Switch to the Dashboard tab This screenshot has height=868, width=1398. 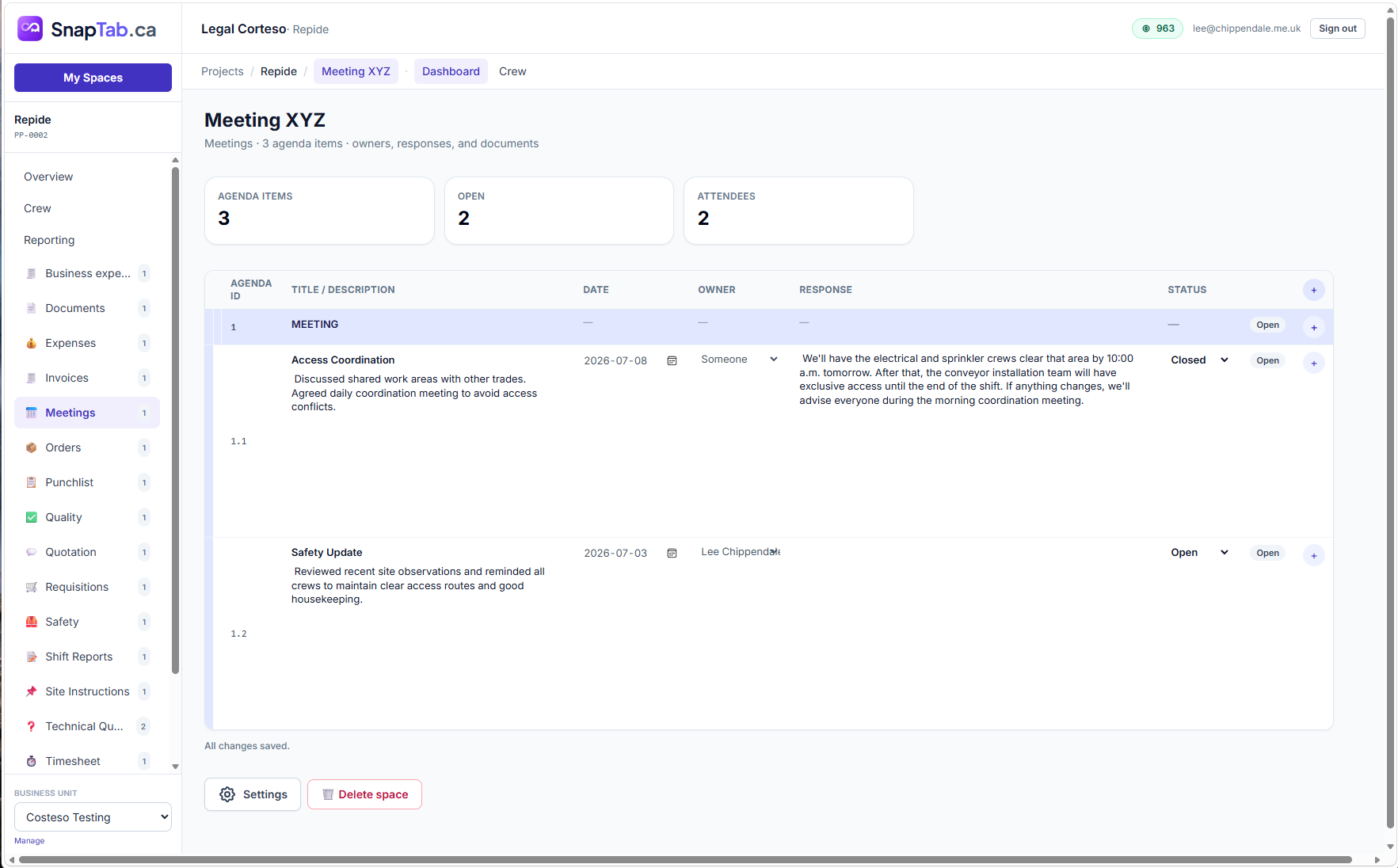click(451, 71)
